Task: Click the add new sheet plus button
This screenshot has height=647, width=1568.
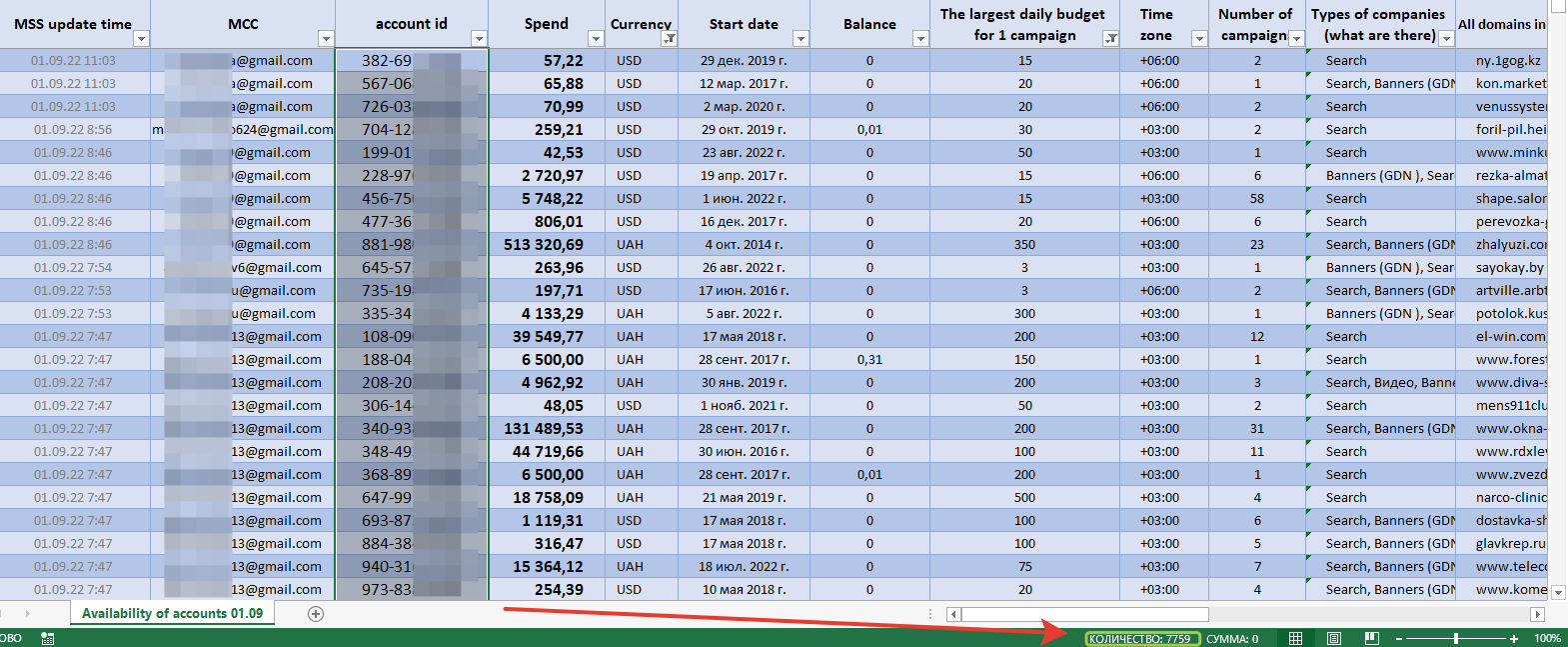Action: [x=316, y=614]
